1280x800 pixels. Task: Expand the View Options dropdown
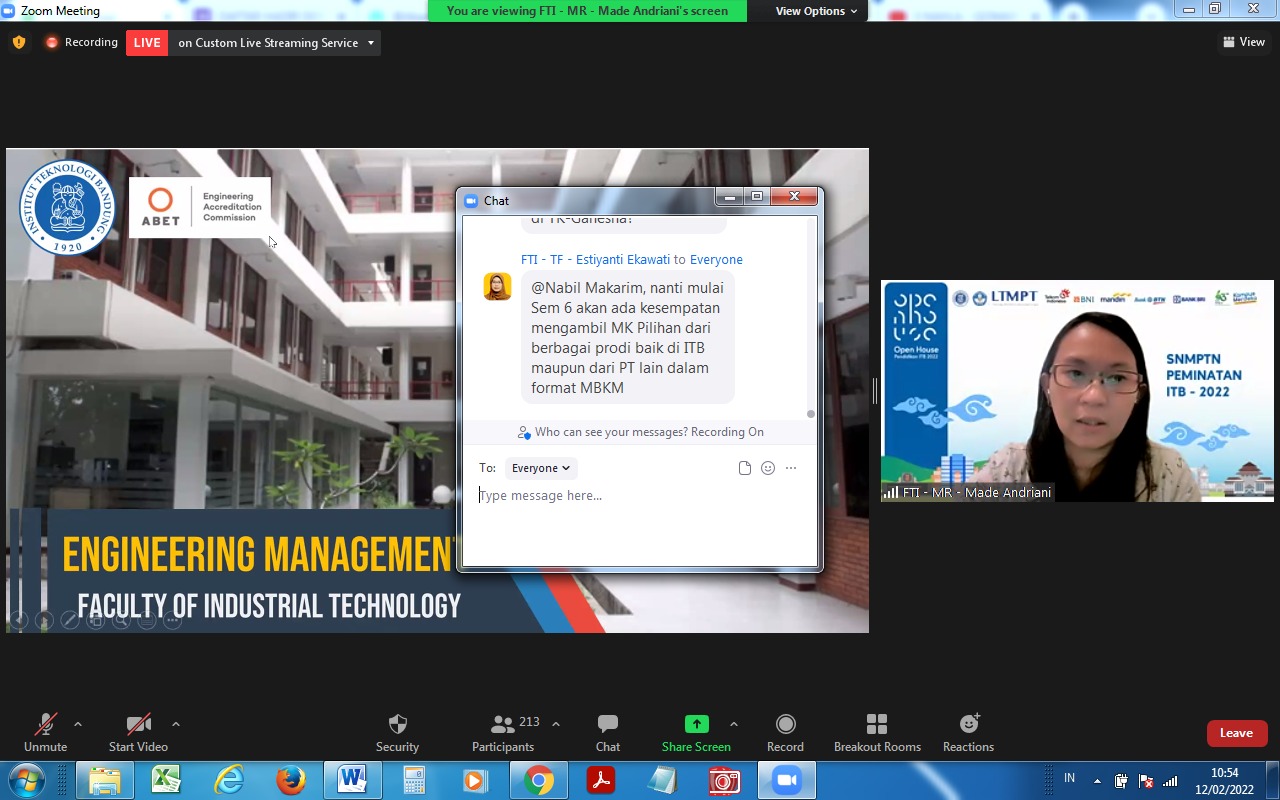[x=816, y=11]
